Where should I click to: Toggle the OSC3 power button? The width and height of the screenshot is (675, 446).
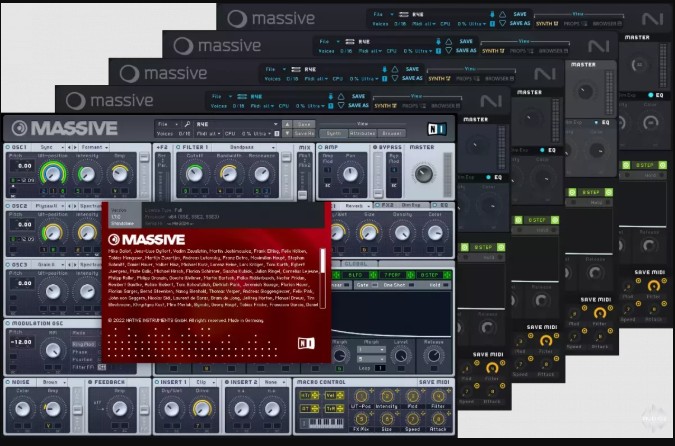[8, 265]
